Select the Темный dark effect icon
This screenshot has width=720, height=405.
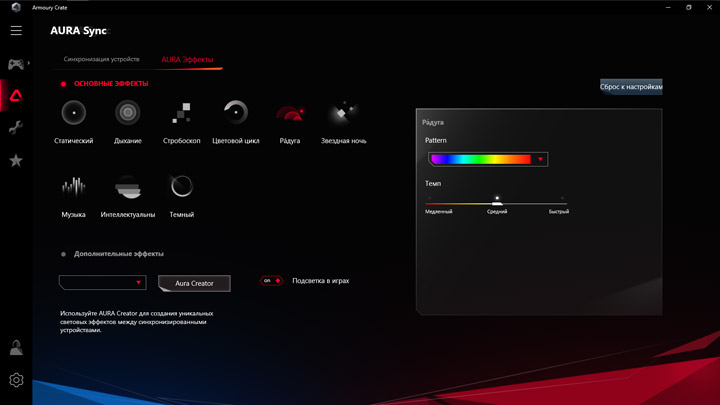182,186
